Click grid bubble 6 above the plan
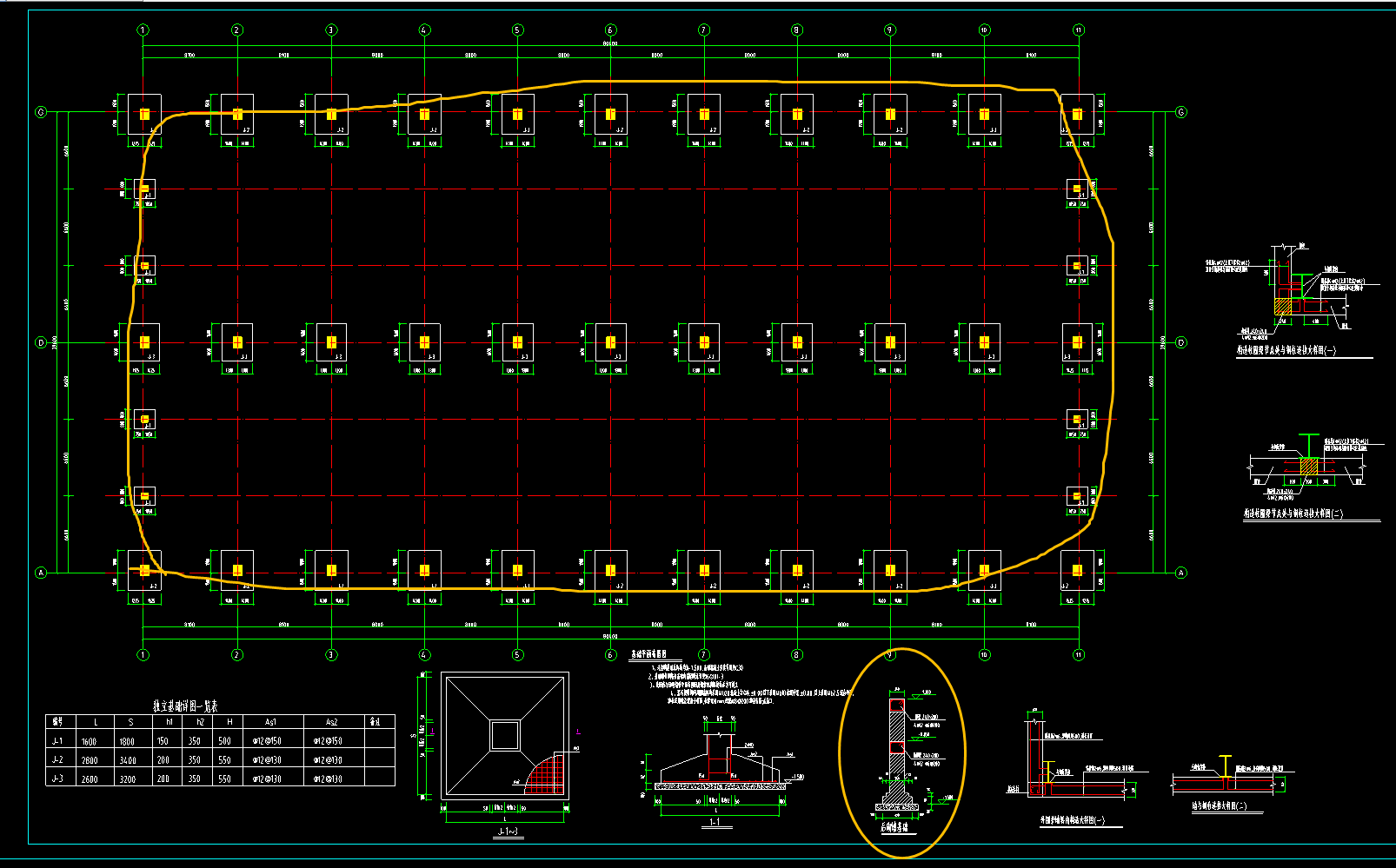 [x=610, y=30]
